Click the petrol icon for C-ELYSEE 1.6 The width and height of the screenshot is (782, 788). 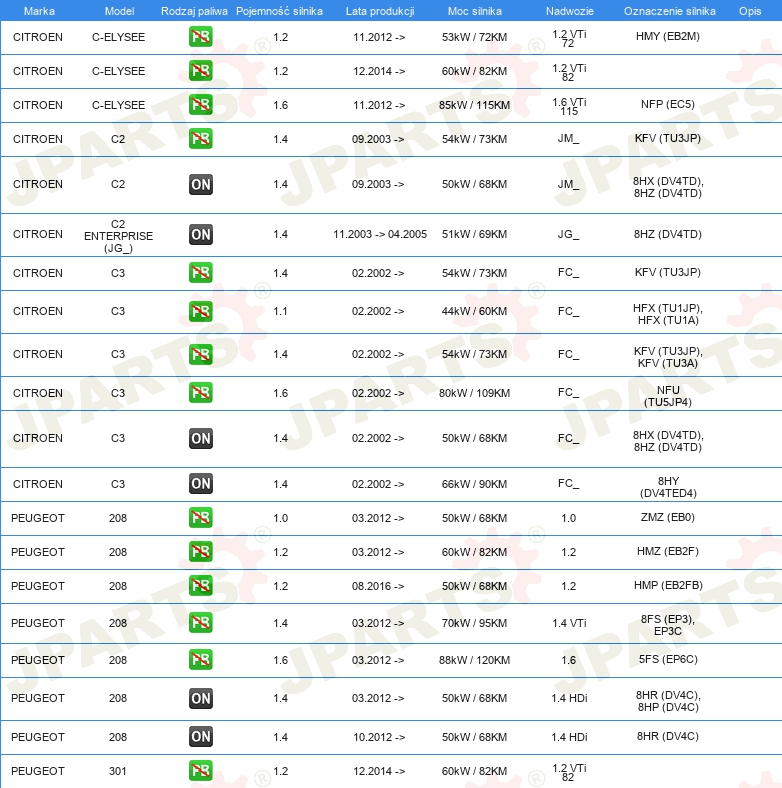click(x=200, y=105)
